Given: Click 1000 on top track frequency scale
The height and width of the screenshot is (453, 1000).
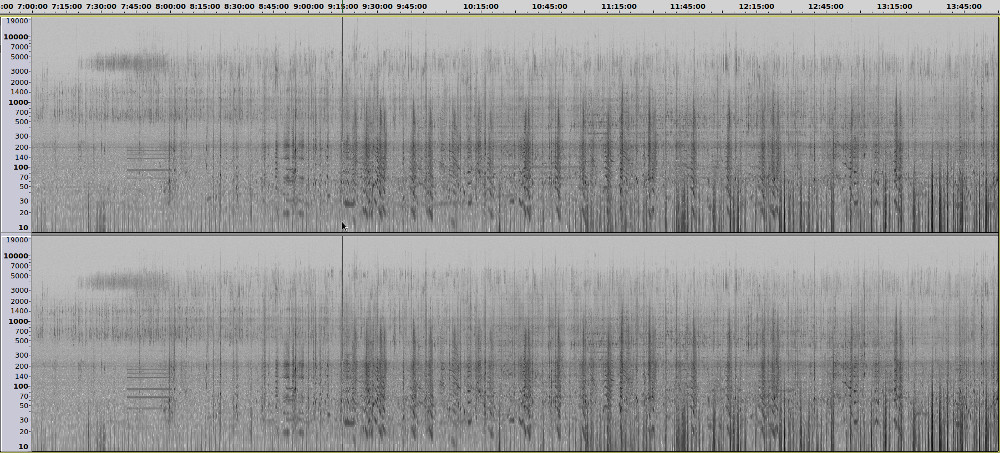Looking at the screenshot, I should tap(20, 102).
